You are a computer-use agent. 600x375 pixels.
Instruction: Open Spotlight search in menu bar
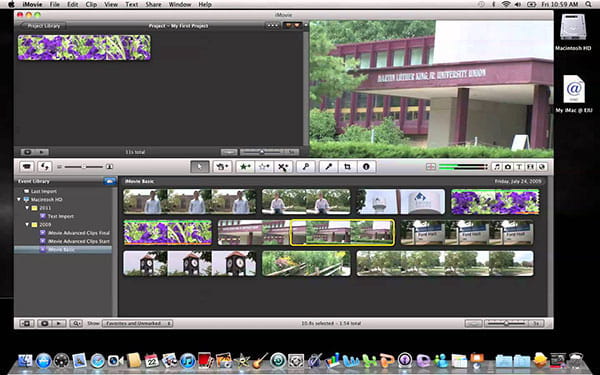point(588,5)
